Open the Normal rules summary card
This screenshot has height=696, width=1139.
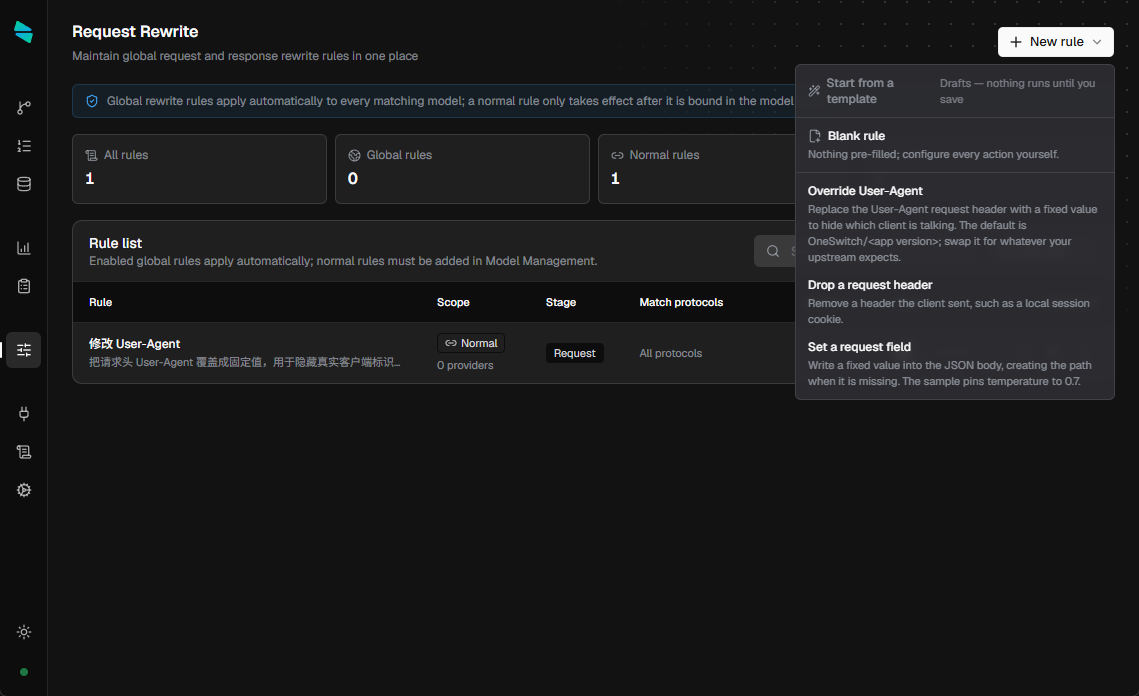(697, 169)
